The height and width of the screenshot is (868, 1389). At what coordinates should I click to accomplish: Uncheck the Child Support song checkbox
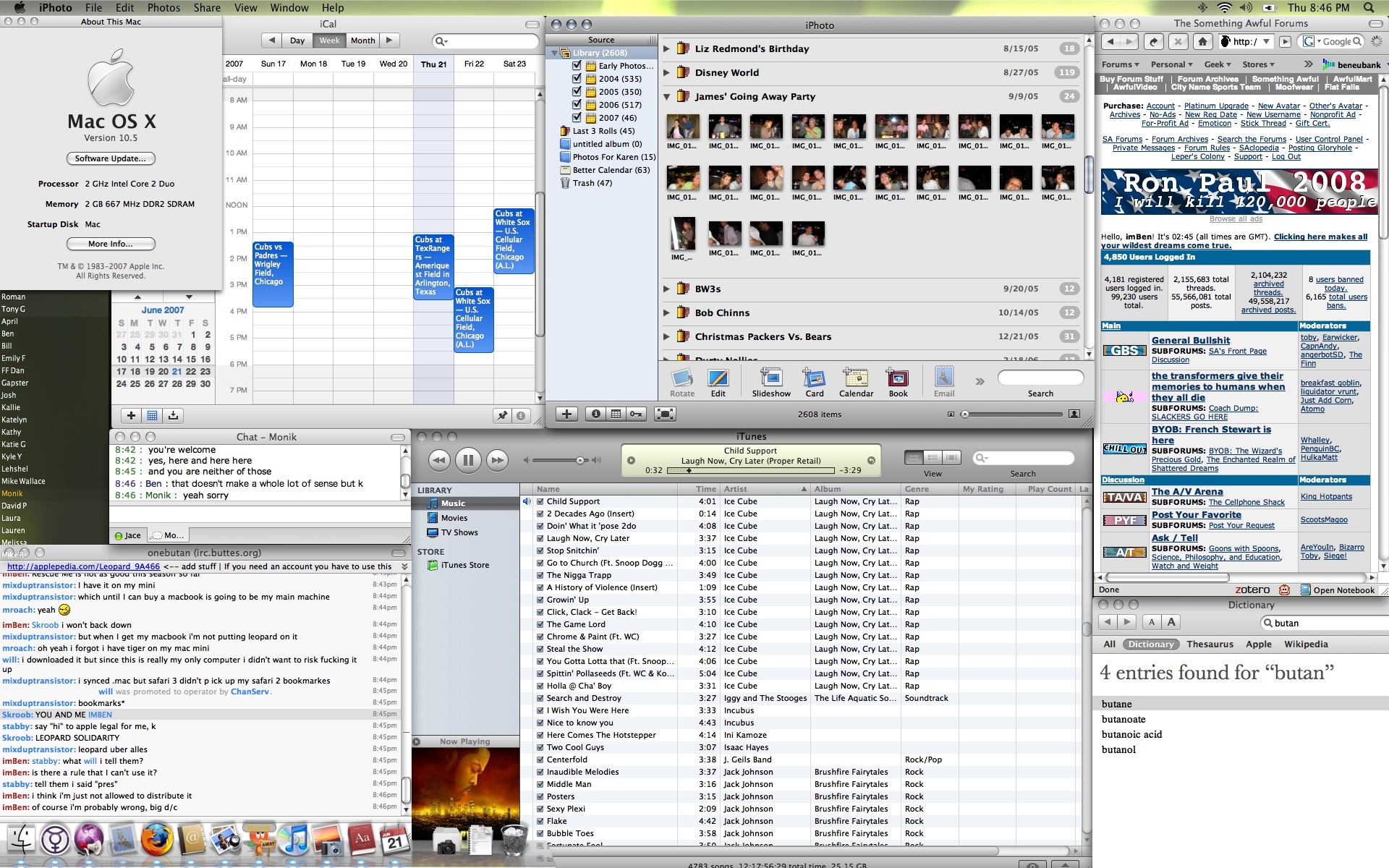(540, 501)
